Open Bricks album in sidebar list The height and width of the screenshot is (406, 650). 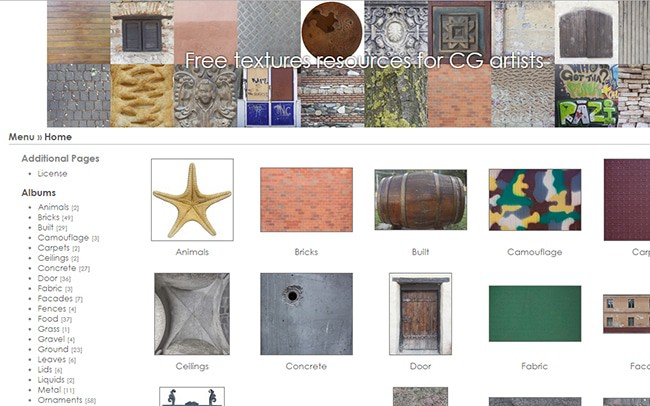pos(49,217)
